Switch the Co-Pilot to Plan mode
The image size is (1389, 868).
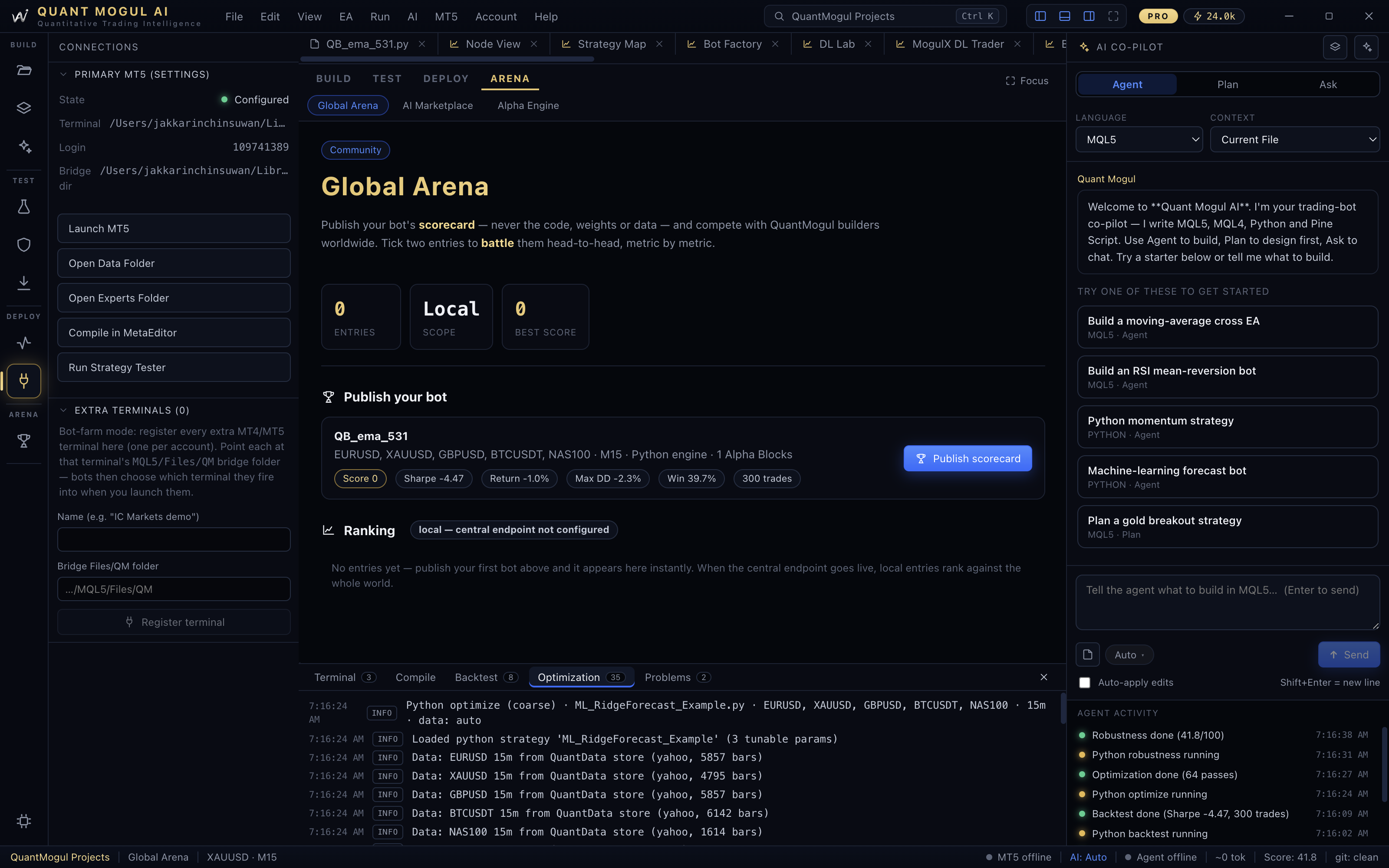point(1227,84)
